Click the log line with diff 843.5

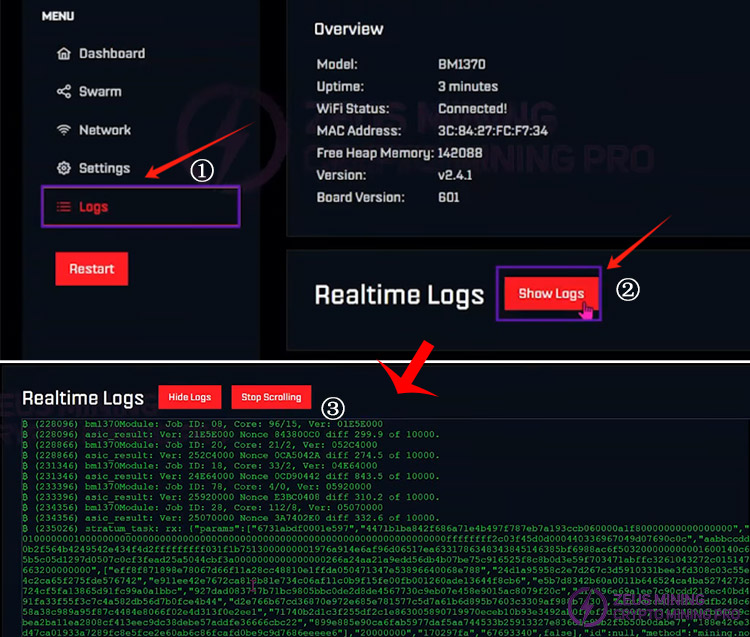click(231, 476)
